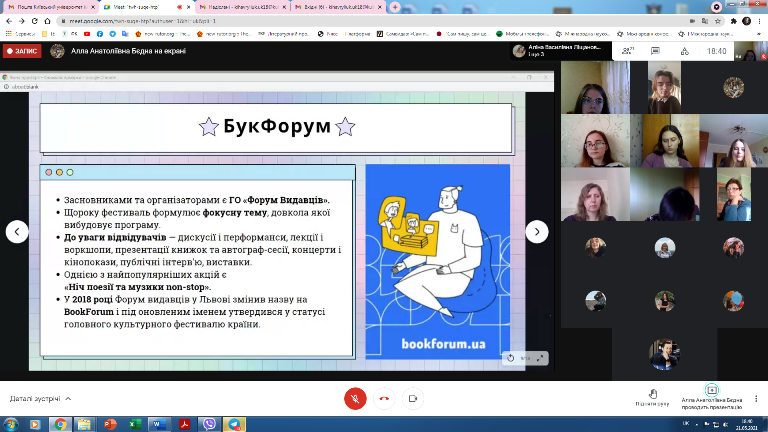Unmute the microphone in the meeting
This screenshot has width=768, height=432.
pos(355,399)
